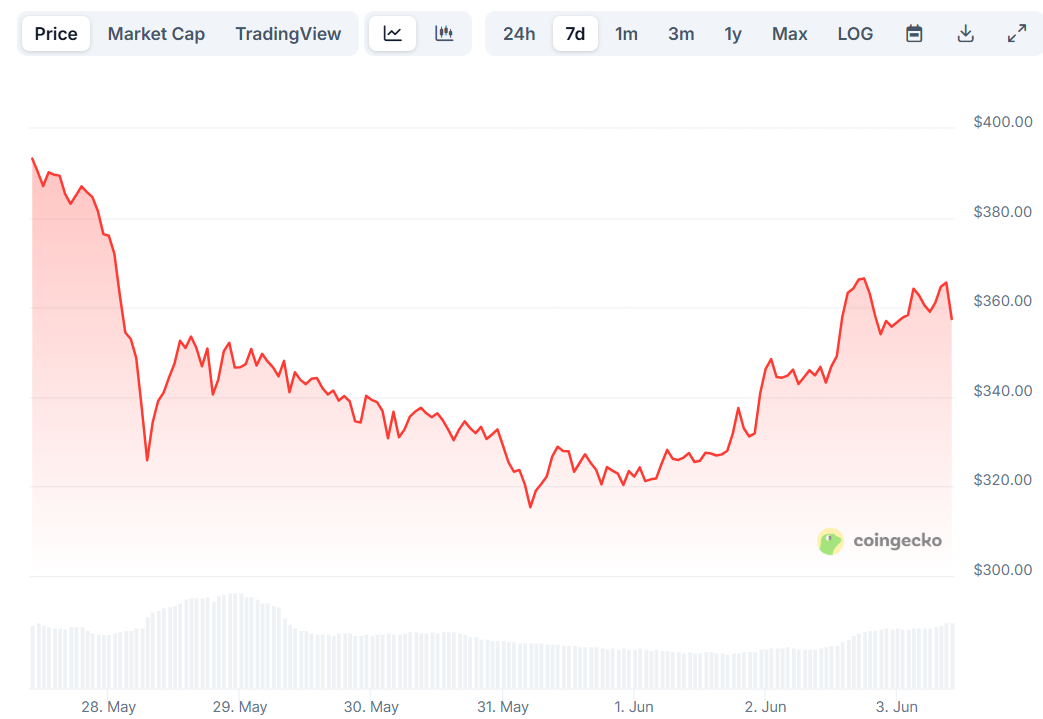Viewport: 1043px width, 719px height.
Task: Expand chart to fullscreen
Action: [x=1016, y=33]
